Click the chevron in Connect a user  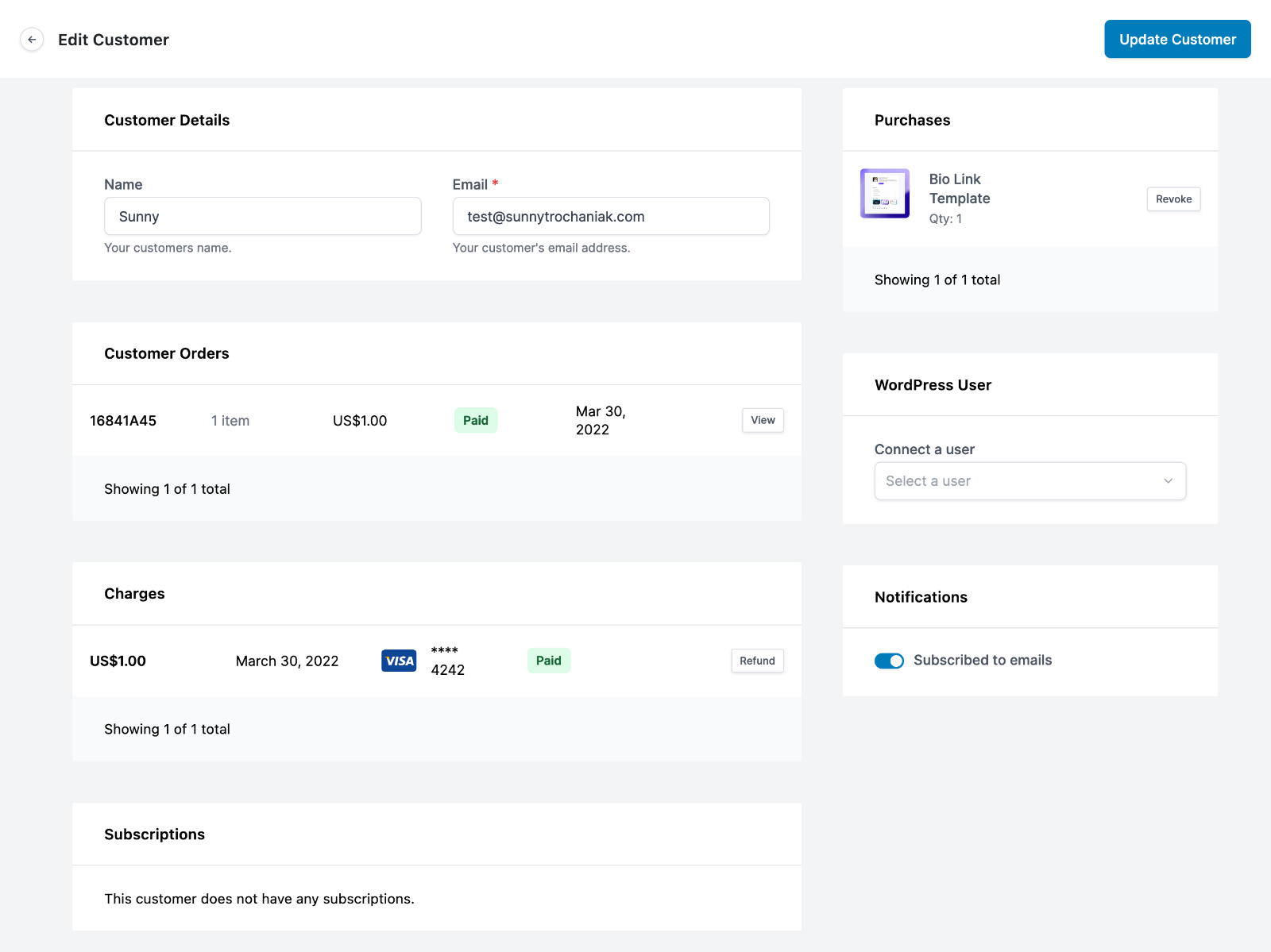pos(1169,481)
